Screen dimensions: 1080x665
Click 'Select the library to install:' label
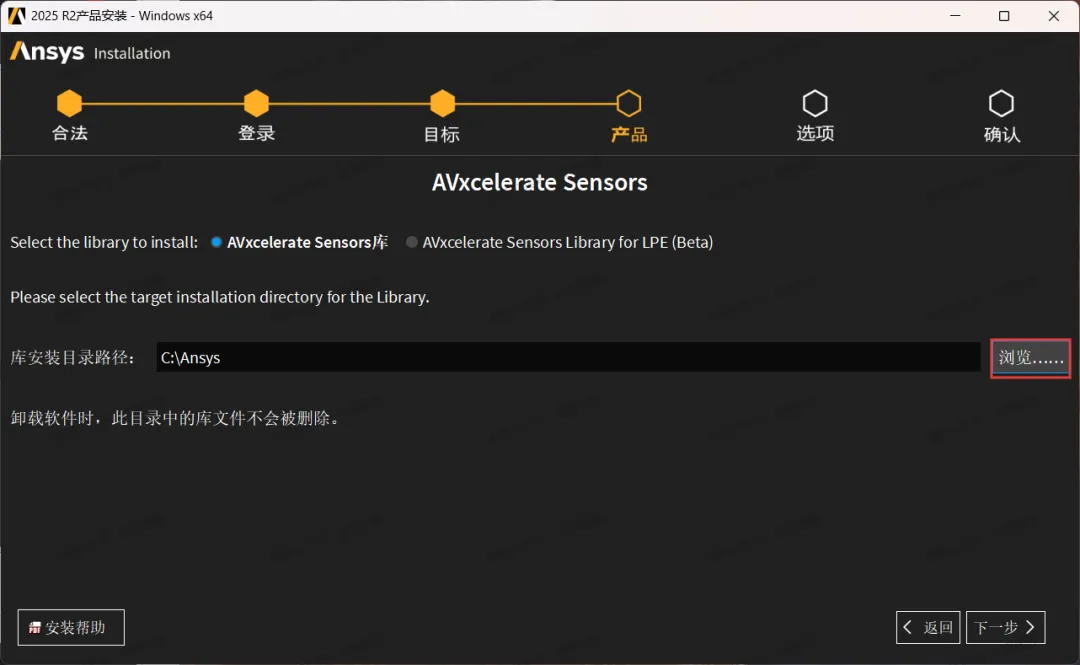104,242
